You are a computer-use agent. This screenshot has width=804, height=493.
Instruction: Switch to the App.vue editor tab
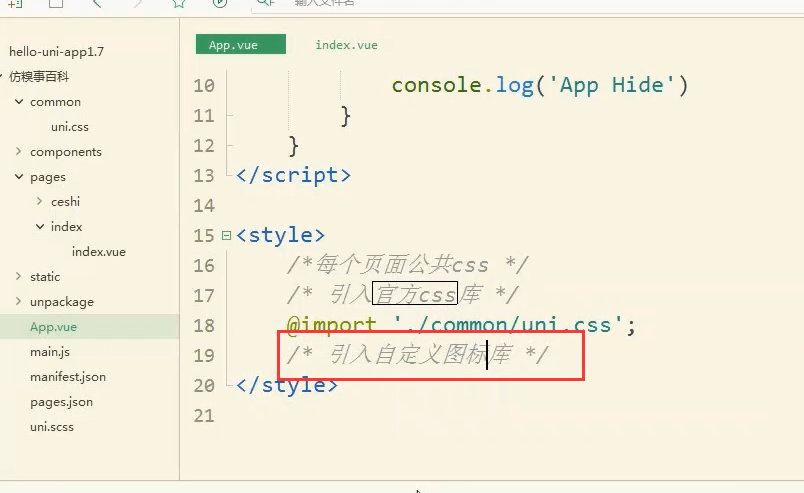click(240, 45)
